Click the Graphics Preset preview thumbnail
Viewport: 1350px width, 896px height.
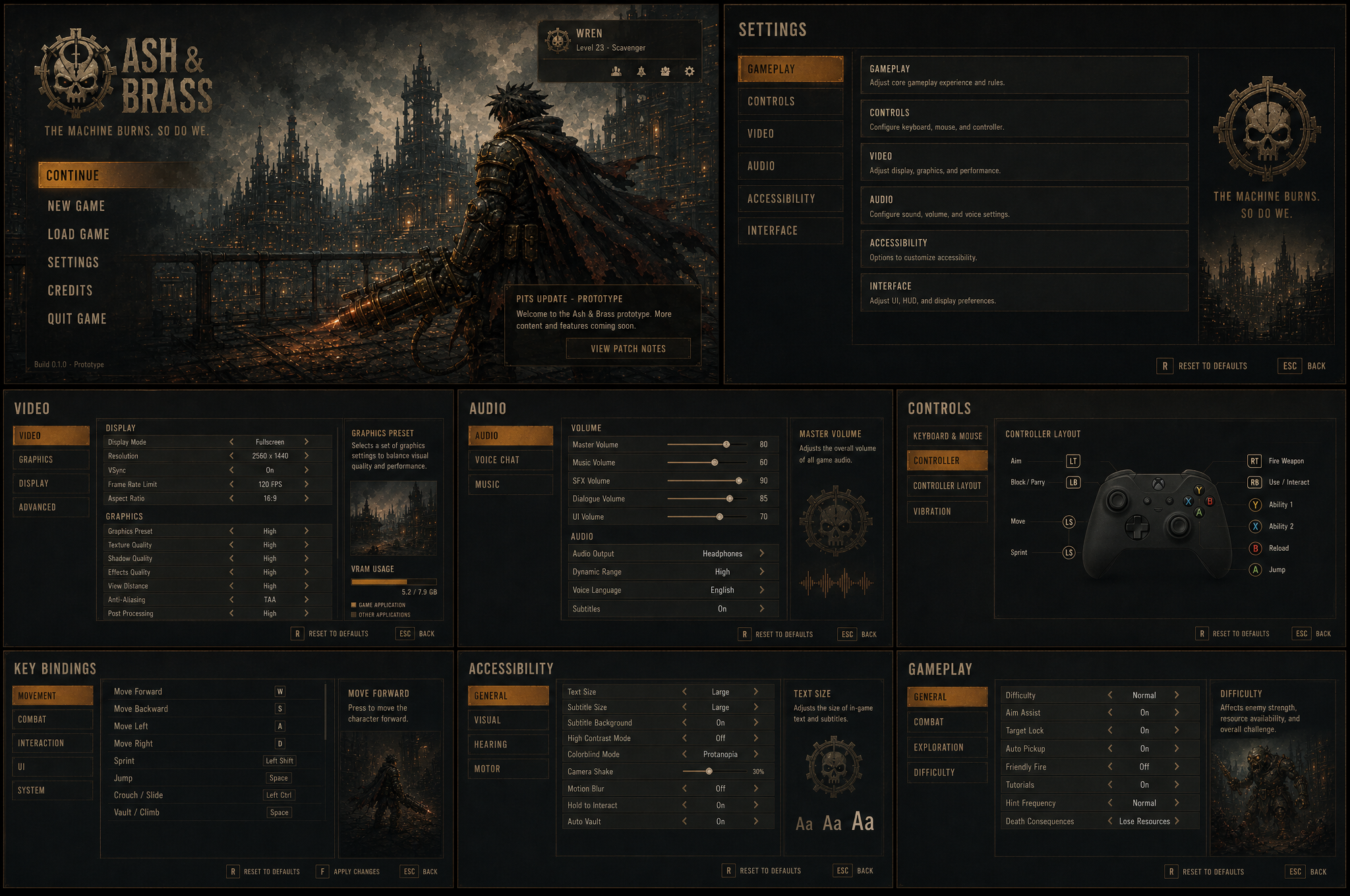394,518
